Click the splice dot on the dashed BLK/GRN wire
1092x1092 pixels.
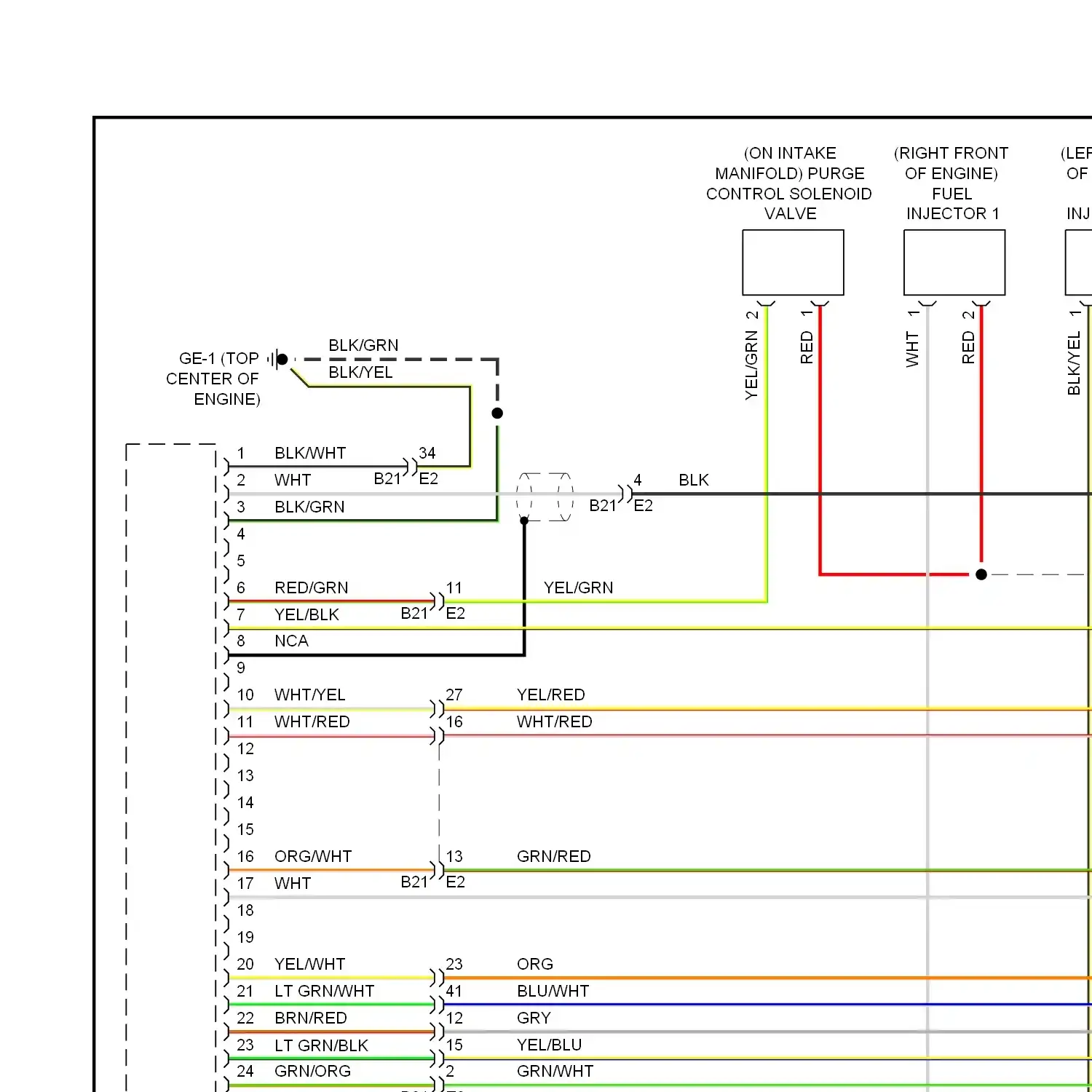coord(497,413)
